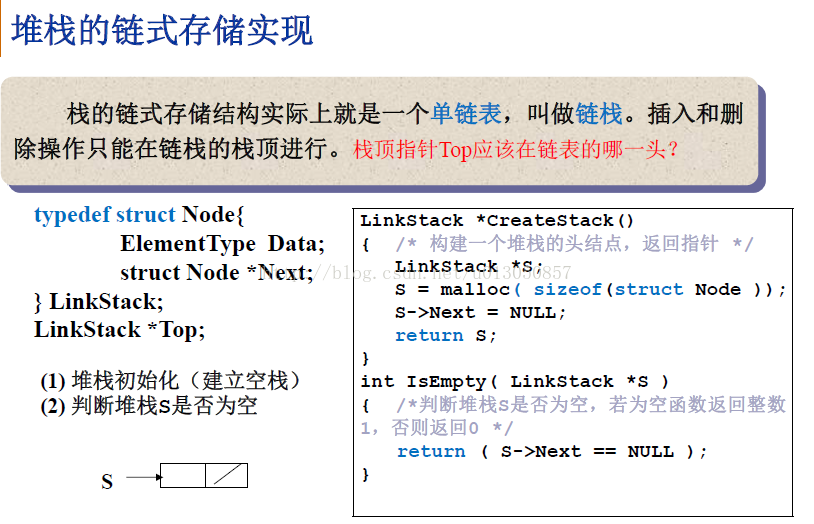Click the code line LinkStack *CreateStack()
This screenshot has width=814, height=524.
497,221
